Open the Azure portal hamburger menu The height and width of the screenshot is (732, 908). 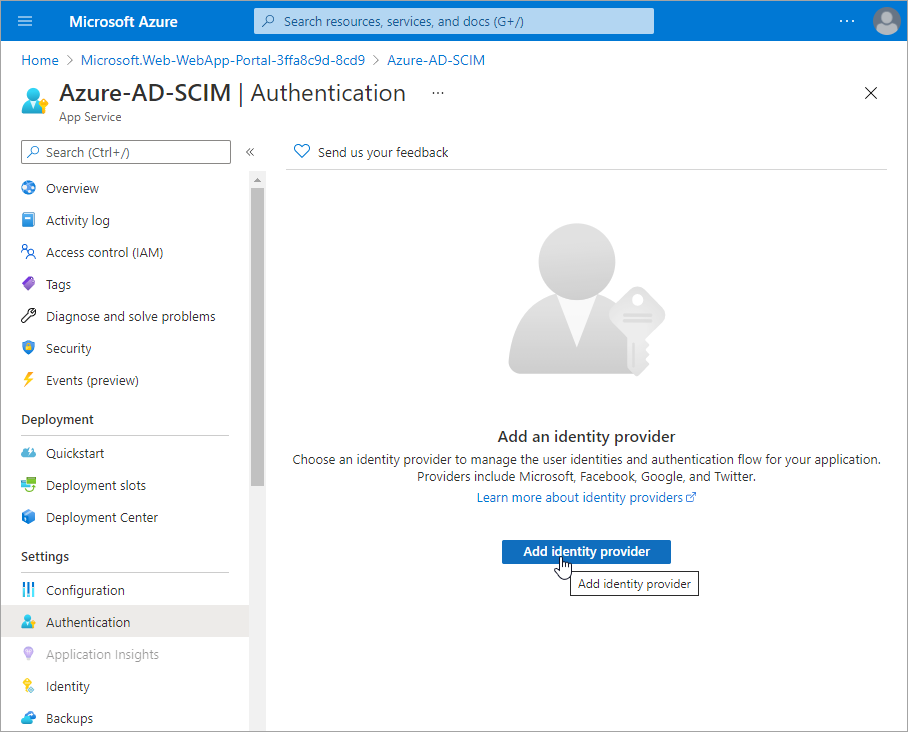25,21
